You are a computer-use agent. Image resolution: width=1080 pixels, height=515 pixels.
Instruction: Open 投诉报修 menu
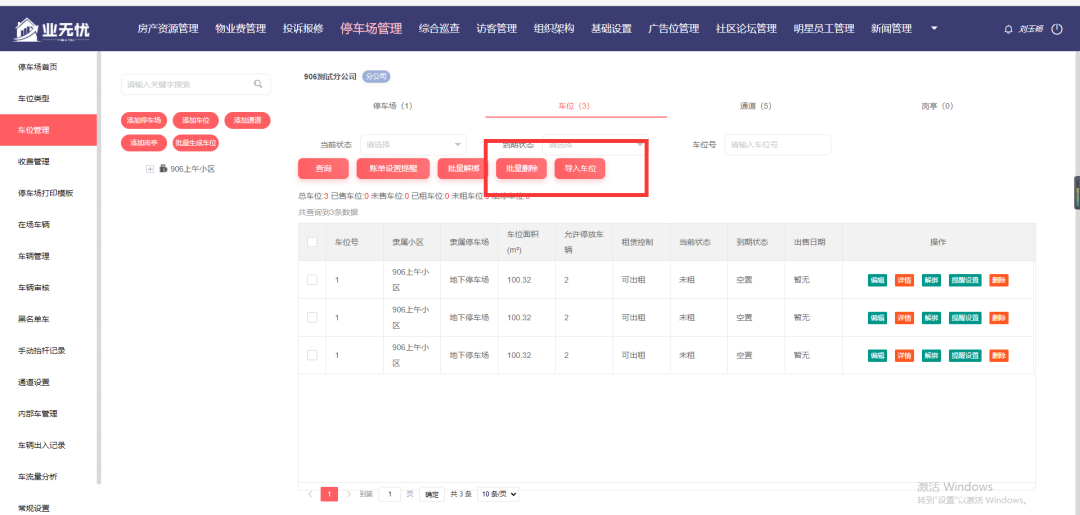coord(302,29)
